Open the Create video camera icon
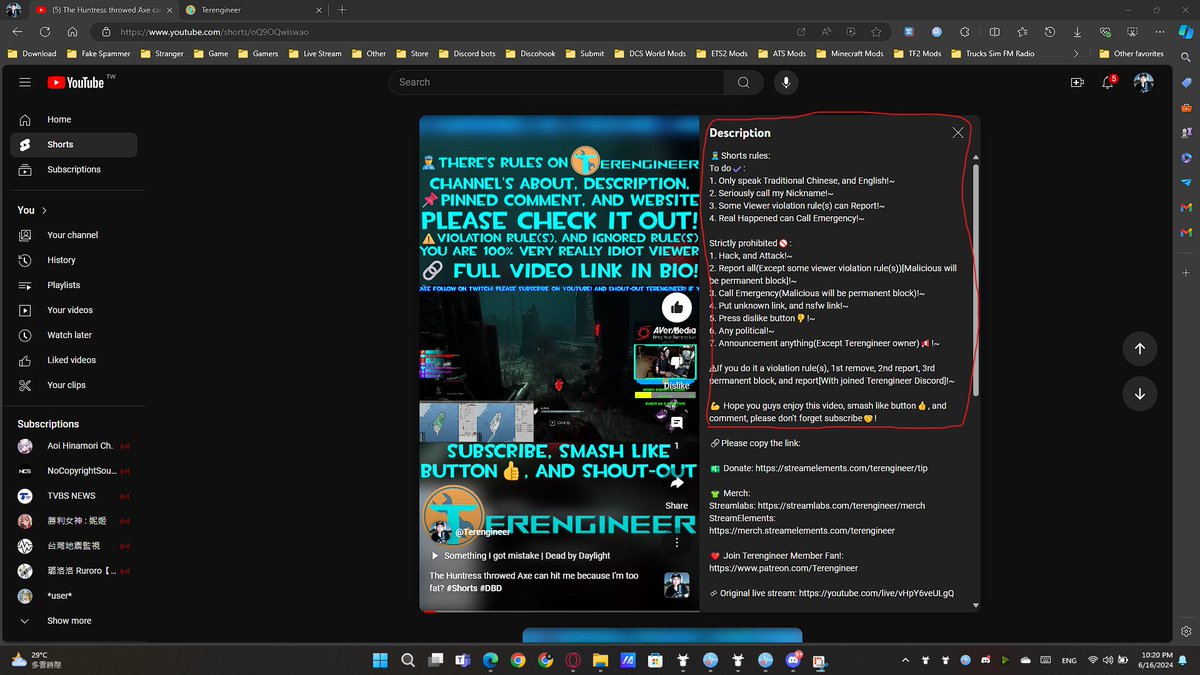The height and width of the screenshot is (675, 1200). coord(1077,83)
